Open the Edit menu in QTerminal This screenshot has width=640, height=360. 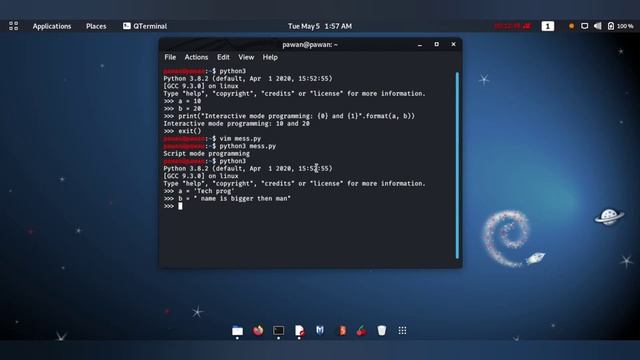223,57
